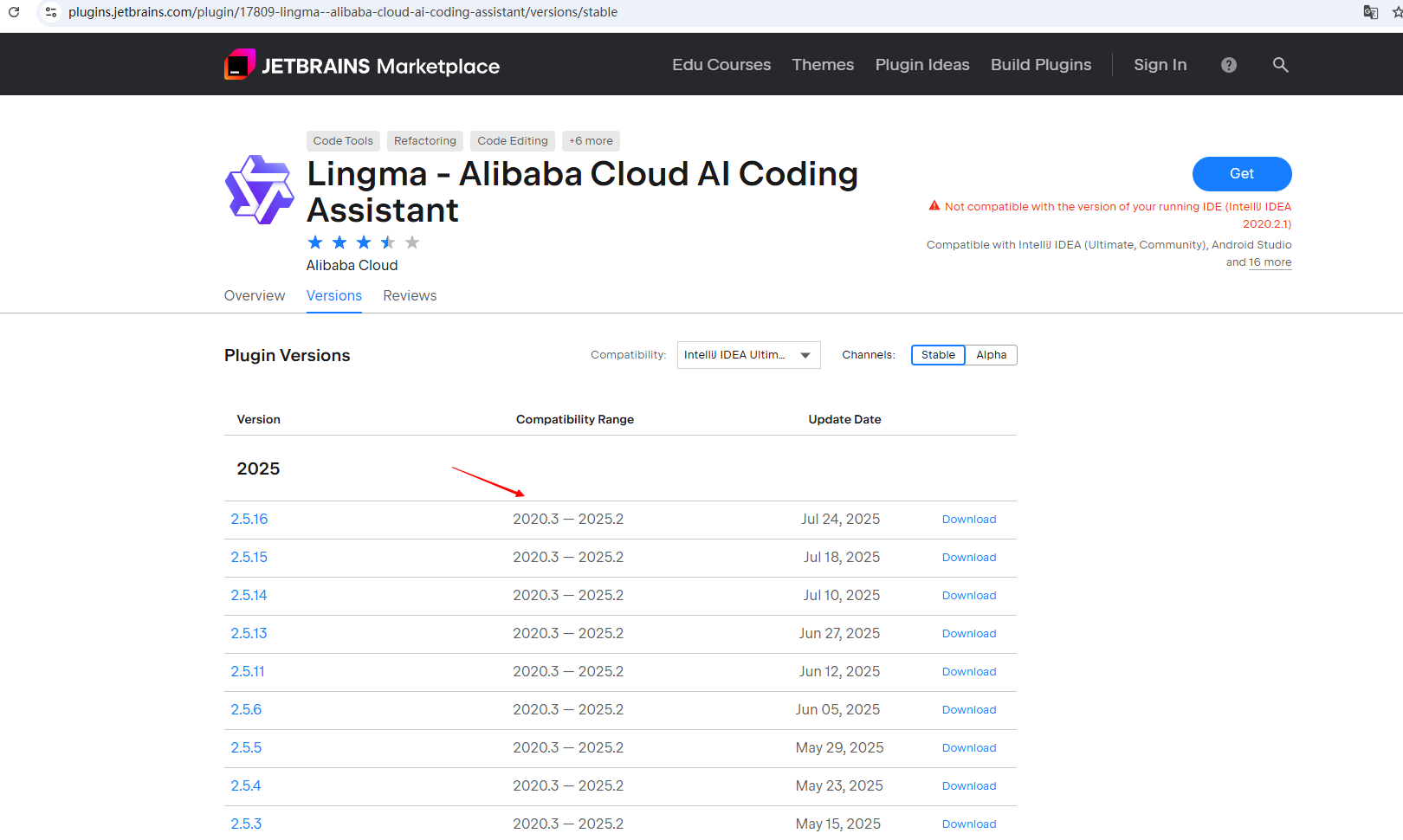1403x840 pixels.
Task: Download version 2.5.13
Action: [x=969, y=634]
